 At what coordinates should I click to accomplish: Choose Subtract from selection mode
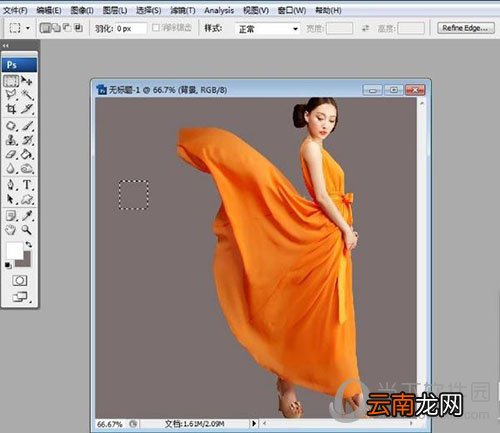coord(67,28)
